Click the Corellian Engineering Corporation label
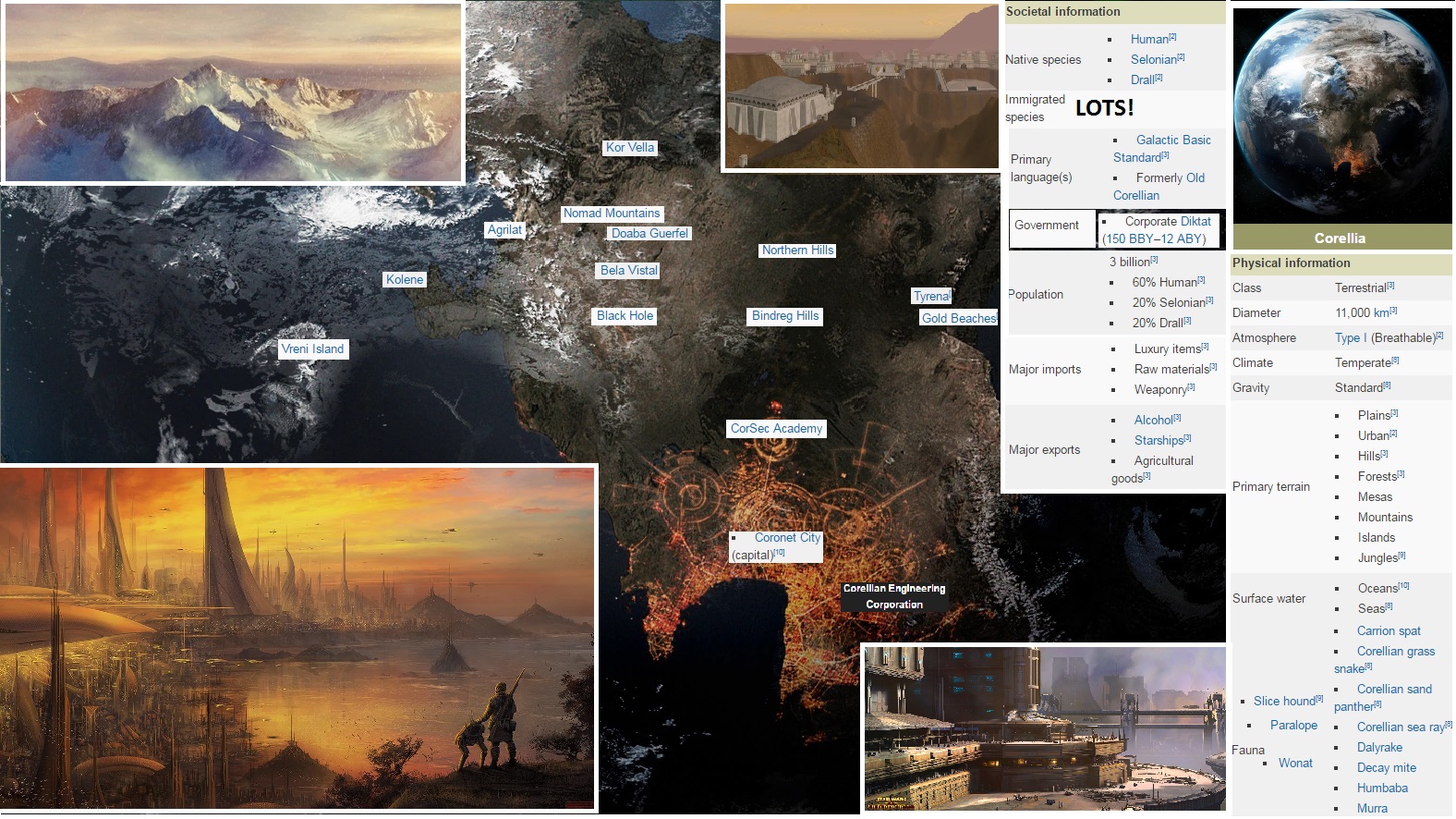The image size is (1456, 819). pos(893,596)
